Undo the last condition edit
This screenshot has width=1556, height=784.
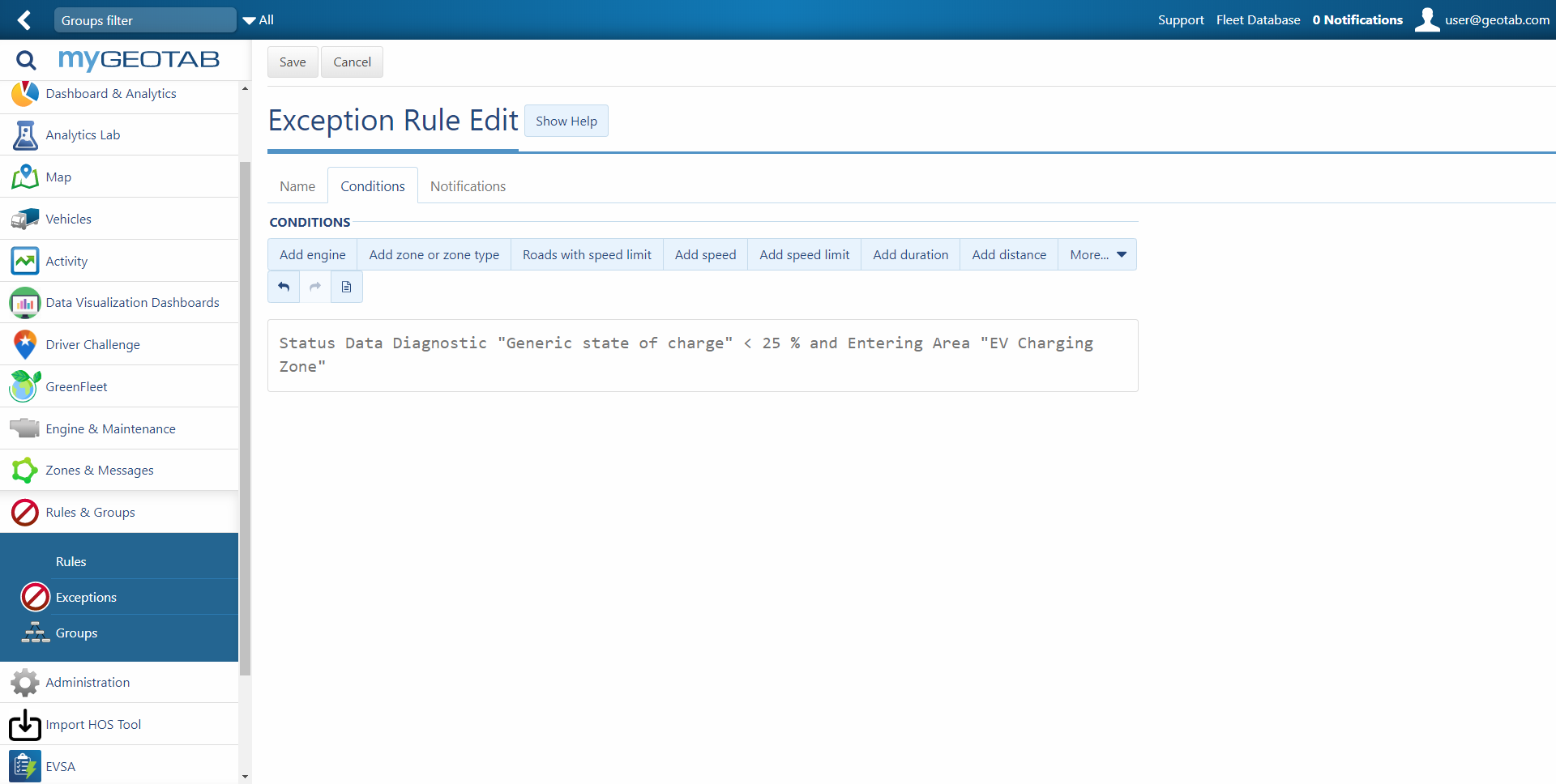(x=283, y=287)
